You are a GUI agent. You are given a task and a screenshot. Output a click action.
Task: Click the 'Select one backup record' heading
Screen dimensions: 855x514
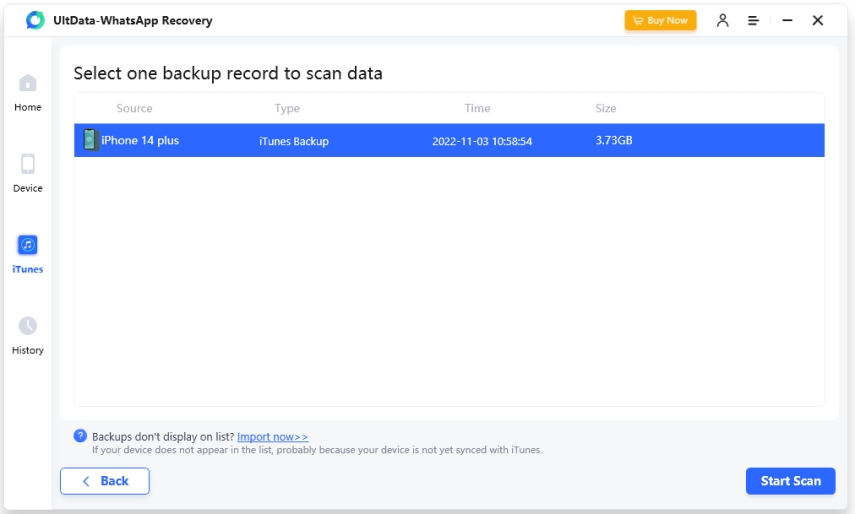point(228,73)
